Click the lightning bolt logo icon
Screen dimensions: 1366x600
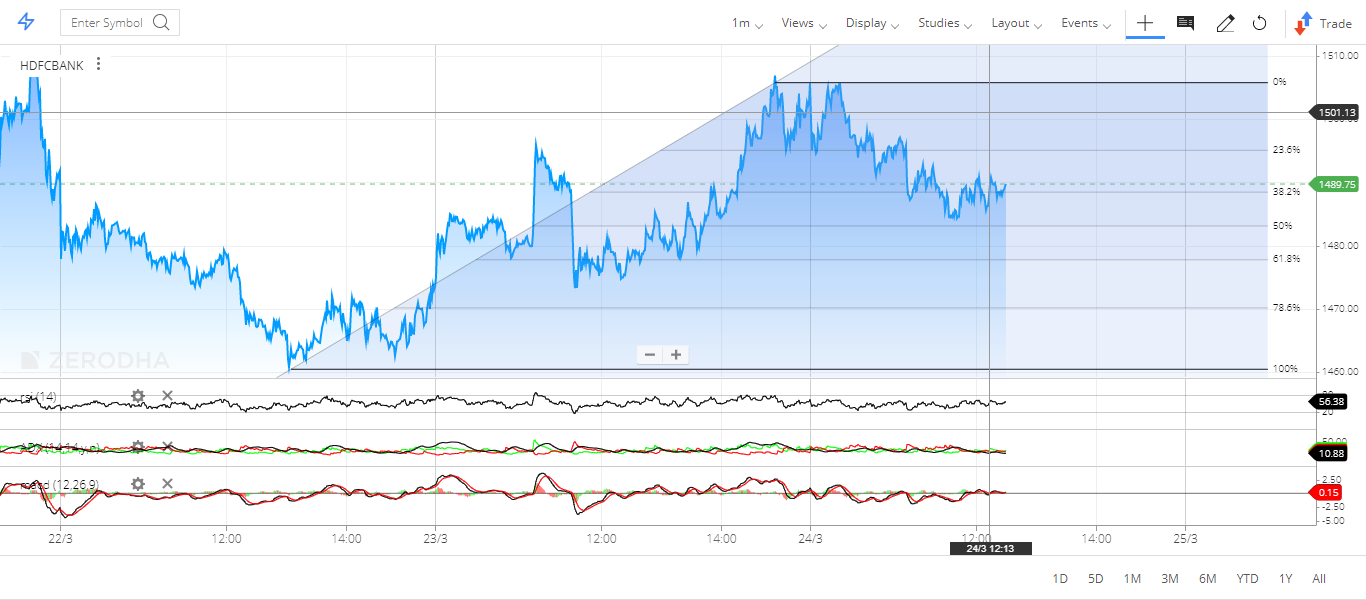tap(27, 22)
